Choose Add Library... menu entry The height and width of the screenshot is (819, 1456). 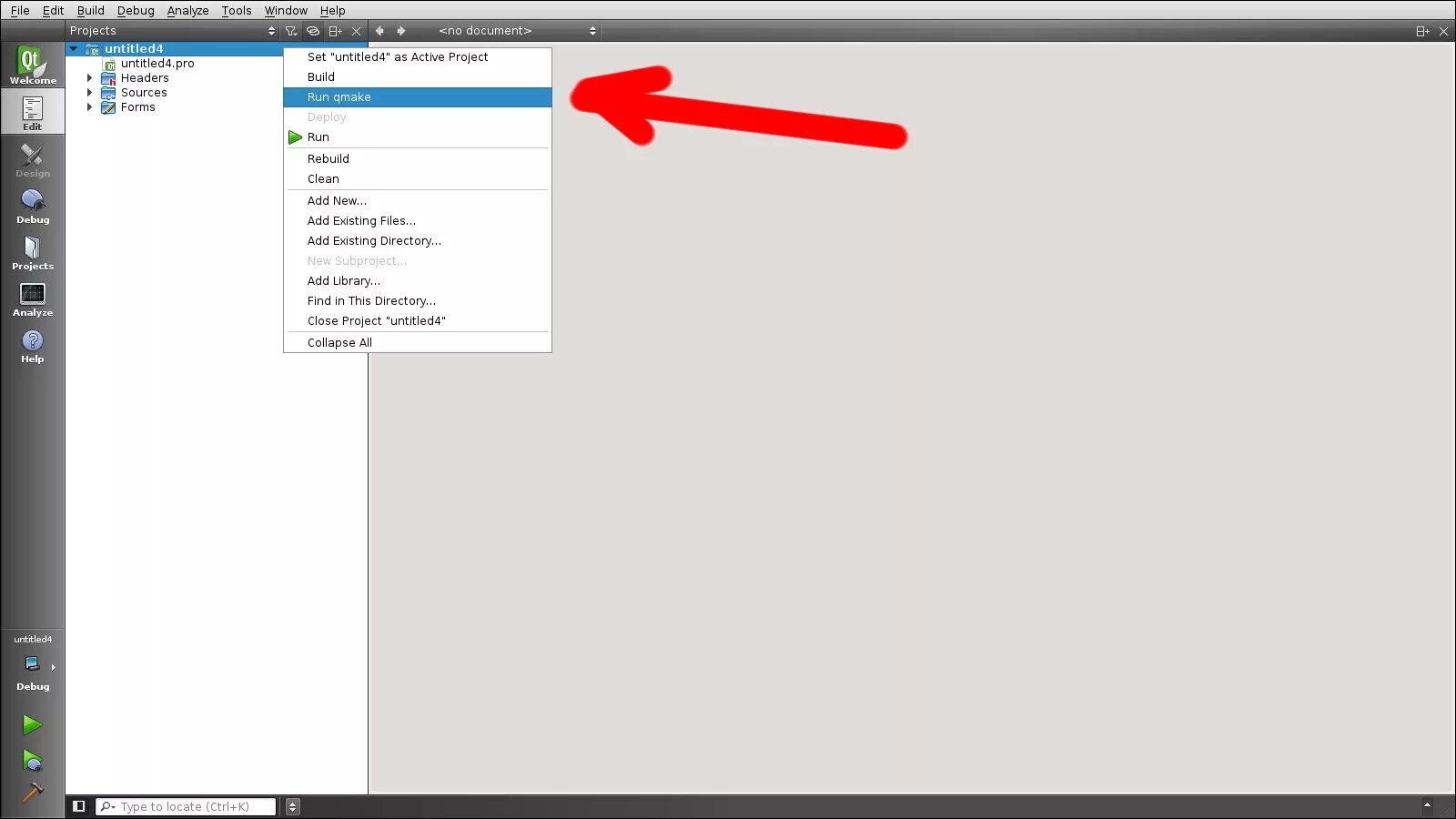[418, 281]
